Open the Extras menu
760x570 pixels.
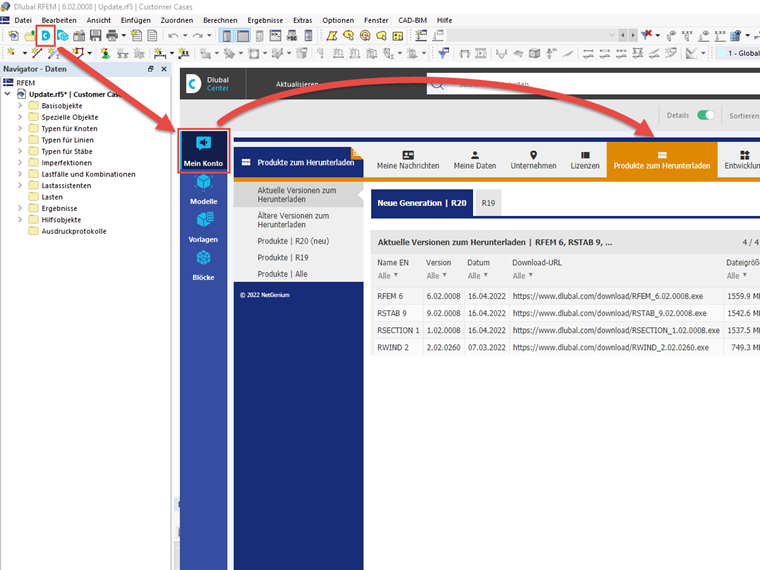[x=302, y=20]
